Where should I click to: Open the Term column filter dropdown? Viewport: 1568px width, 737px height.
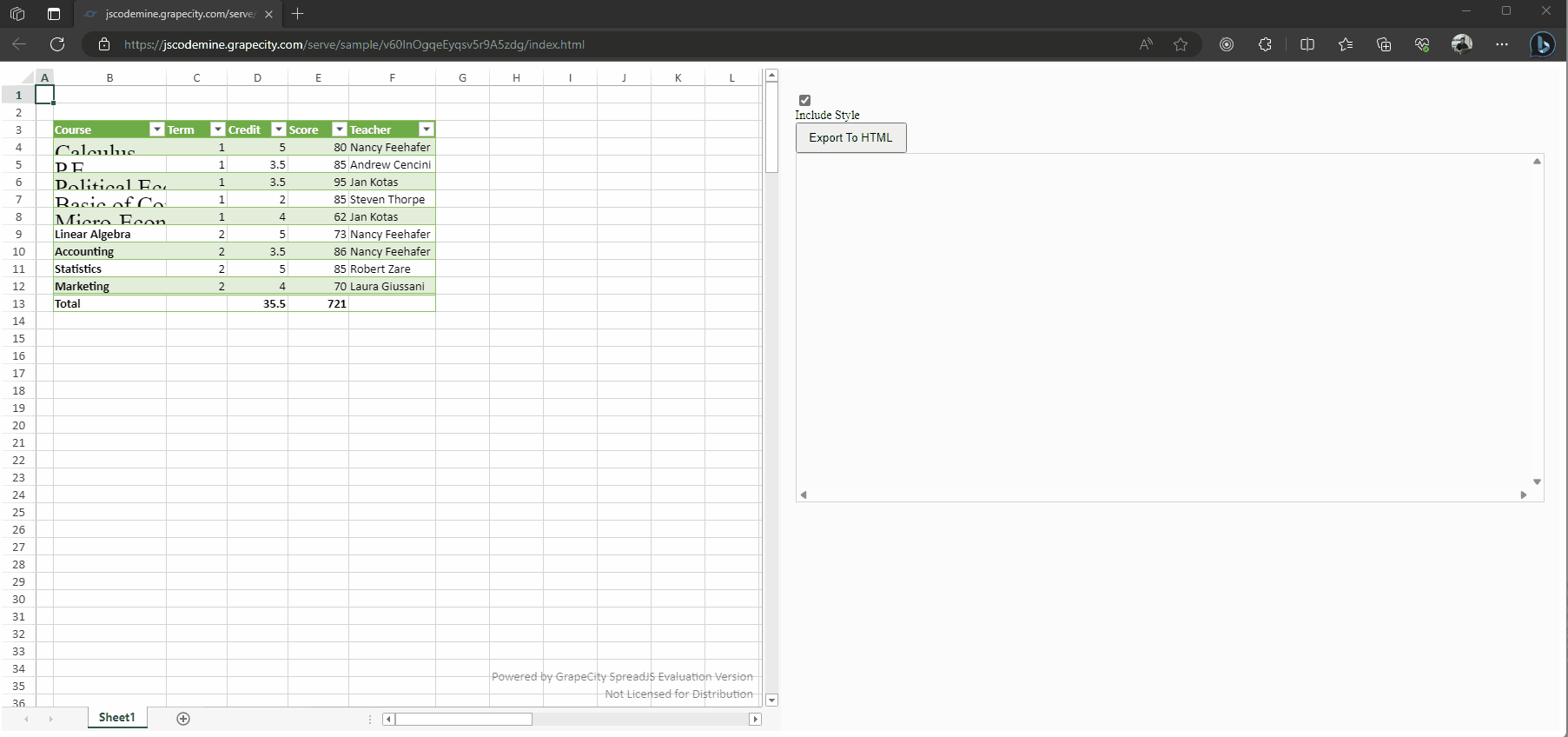[x=218, y=129]
